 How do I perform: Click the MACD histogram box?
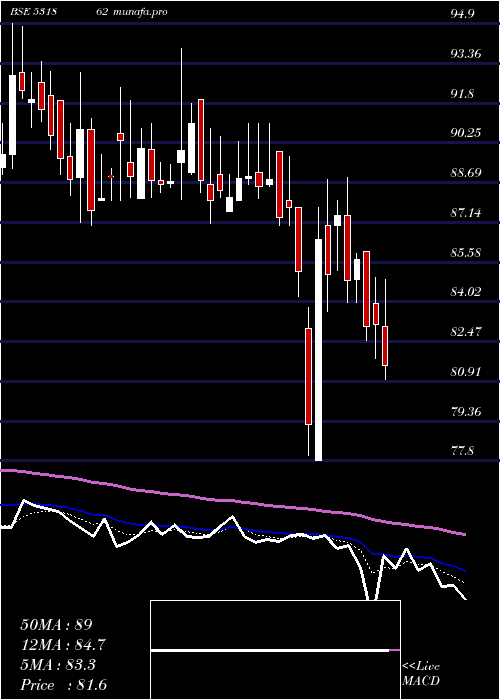coord(275,650)
